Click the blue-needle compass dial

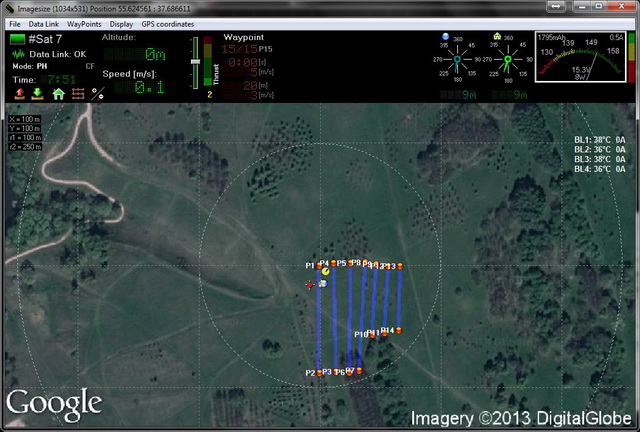point(457,60)
